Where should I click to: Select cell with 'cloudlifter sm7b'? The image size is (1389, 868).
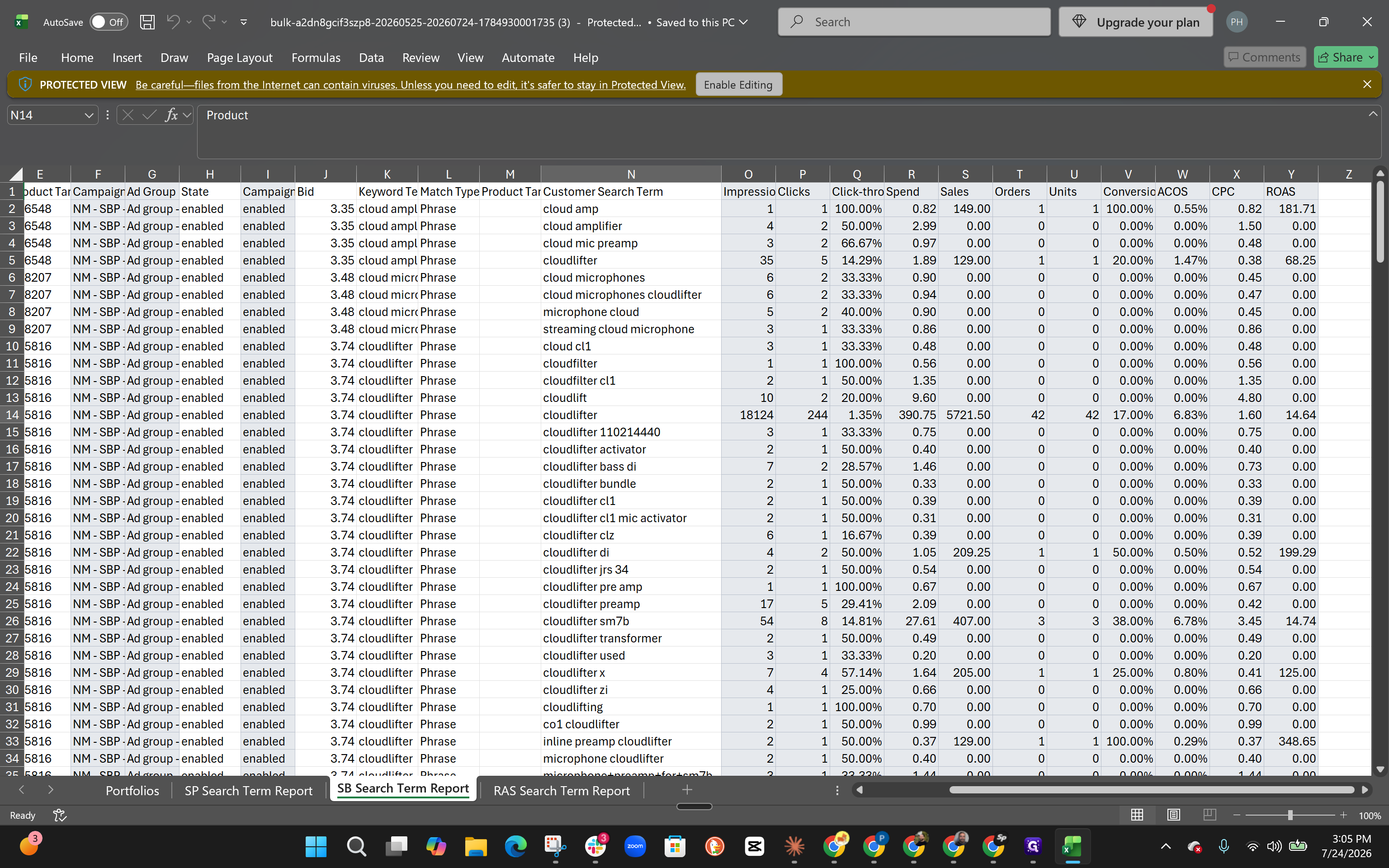tap(631, 621)
